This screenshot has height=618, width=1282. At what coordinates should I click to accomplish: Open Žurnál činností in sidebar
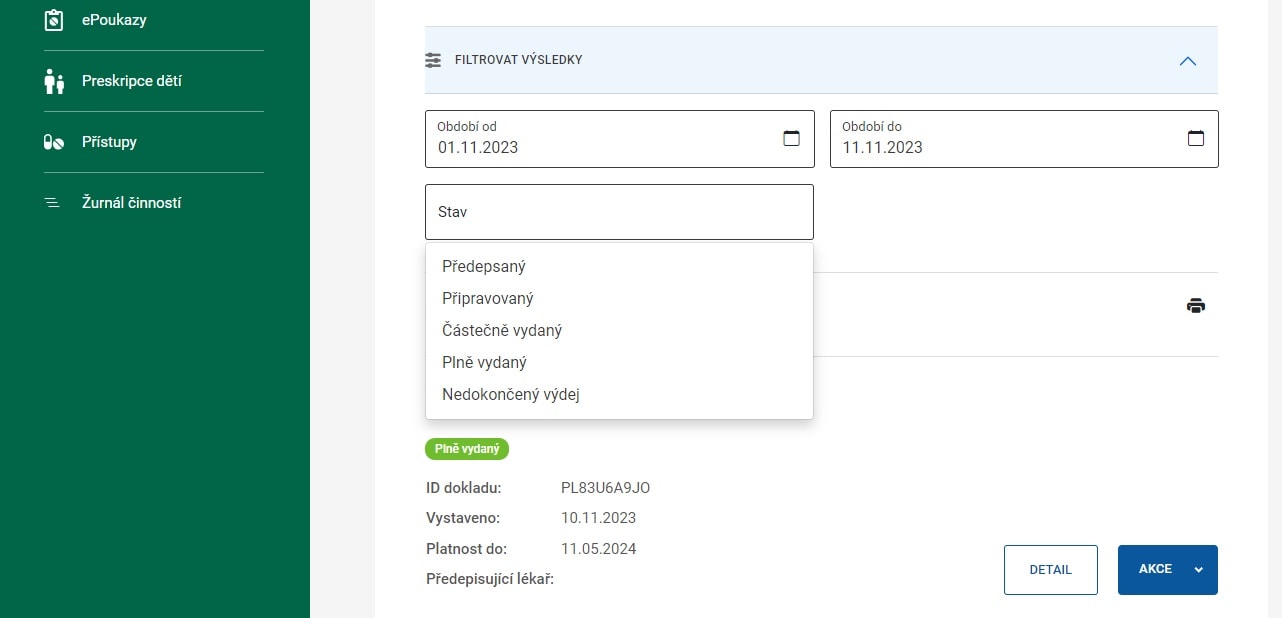[x=131, y=203]
